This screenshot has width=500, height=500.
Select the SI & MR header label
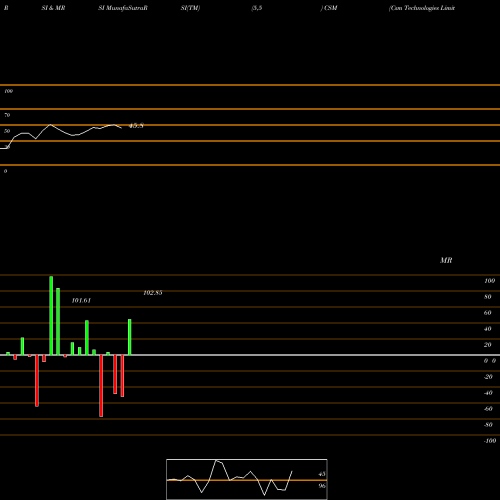pos(53,8)
